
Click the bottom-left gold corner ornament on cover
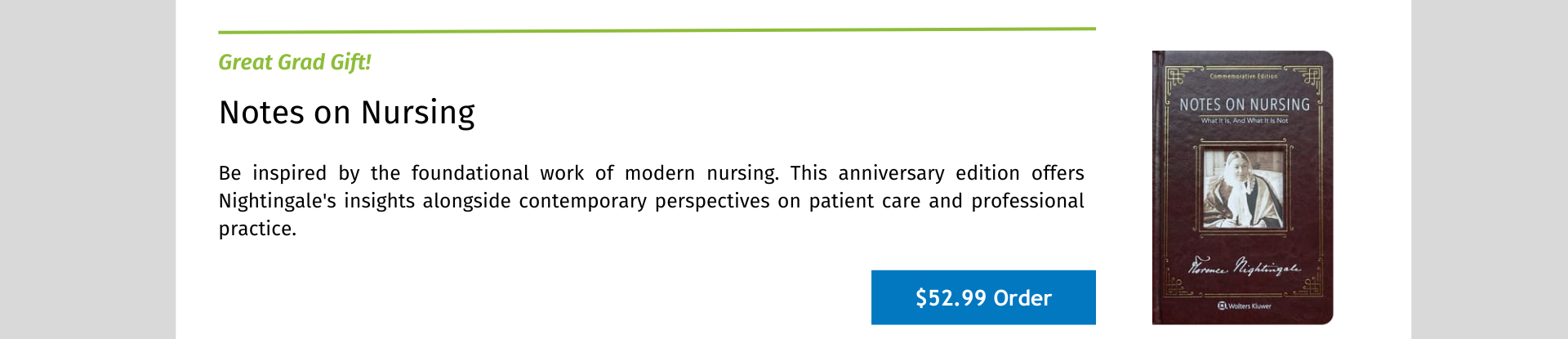1176,286
